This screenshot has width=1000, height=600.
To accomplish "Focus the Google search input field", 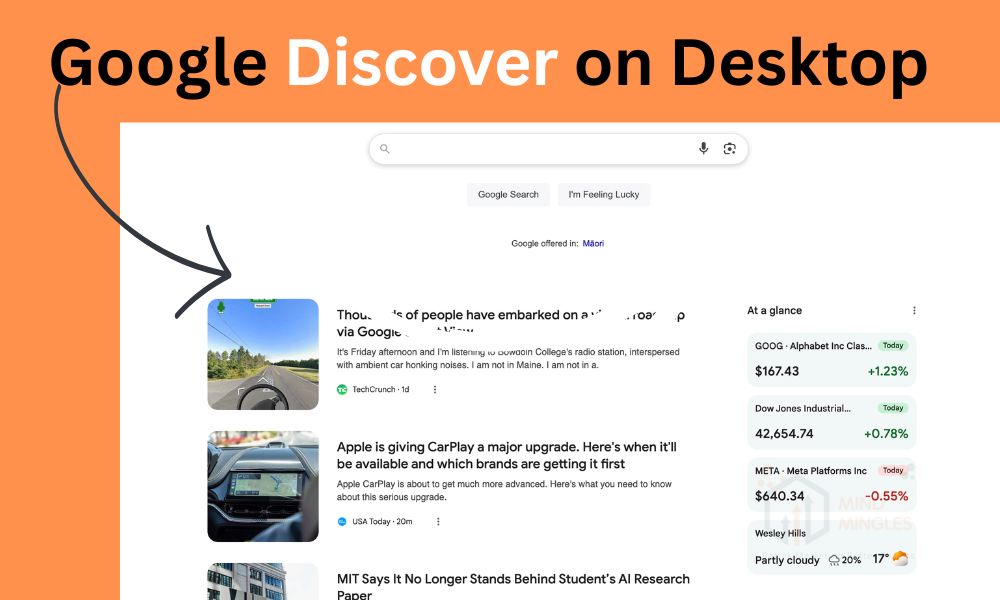I will (x=558, y=149).
